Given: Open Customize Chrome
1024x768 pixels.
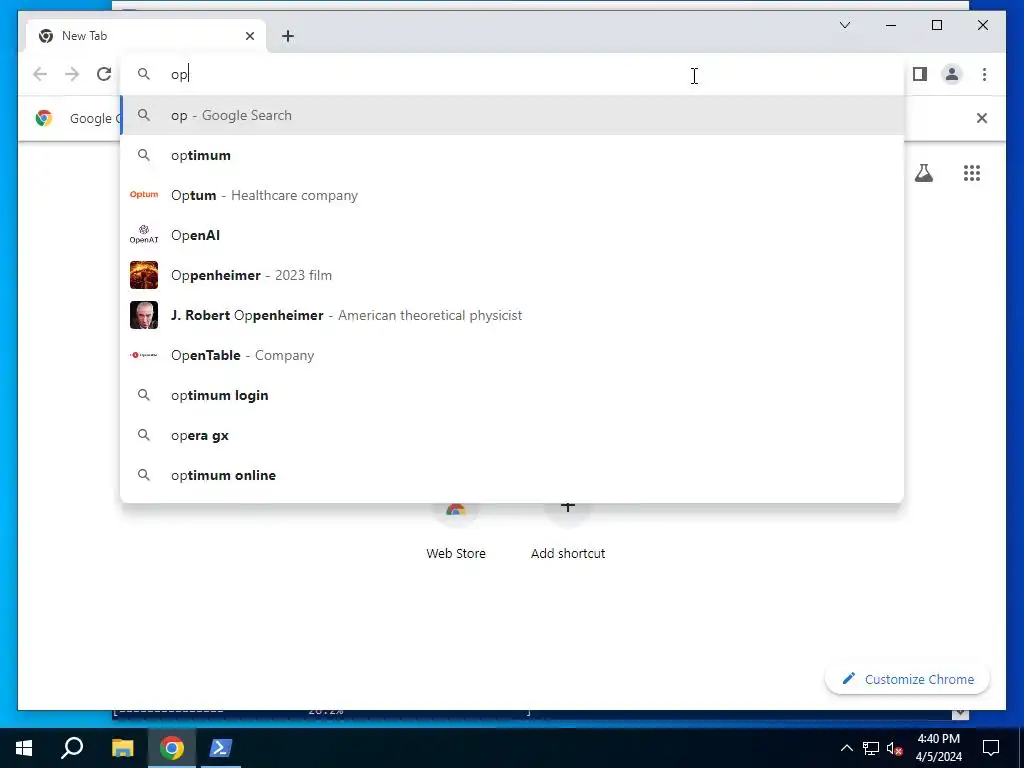Looking at the screenshot, I should point(907,679).
